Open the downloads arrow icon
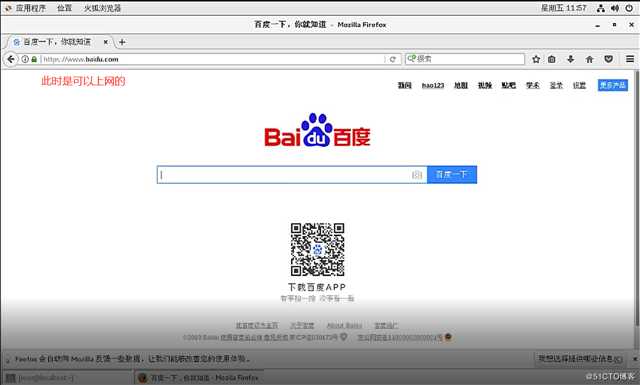Viewport: 640px width, 385px height. point(571,59)
